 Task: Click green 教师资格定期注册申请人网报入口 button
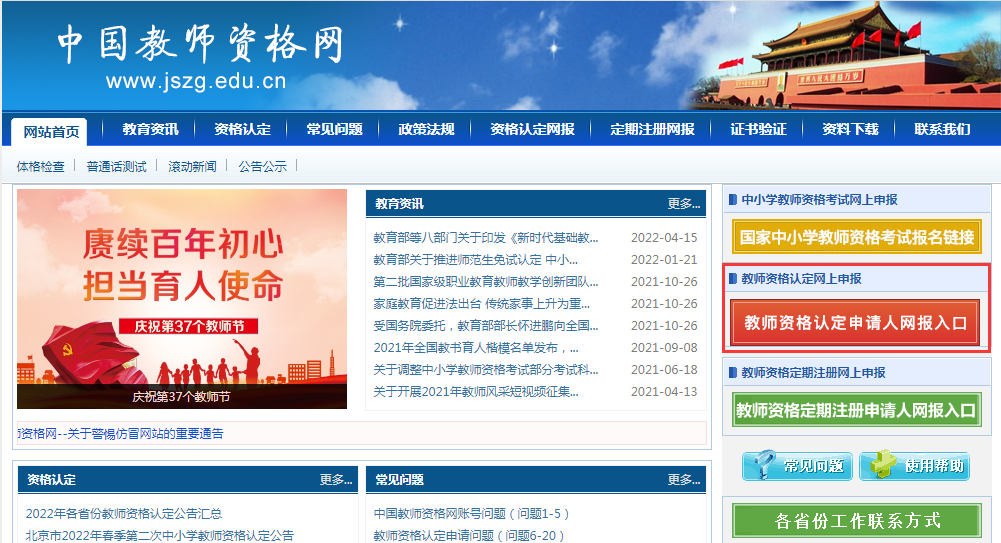click(x=857, y=410)
